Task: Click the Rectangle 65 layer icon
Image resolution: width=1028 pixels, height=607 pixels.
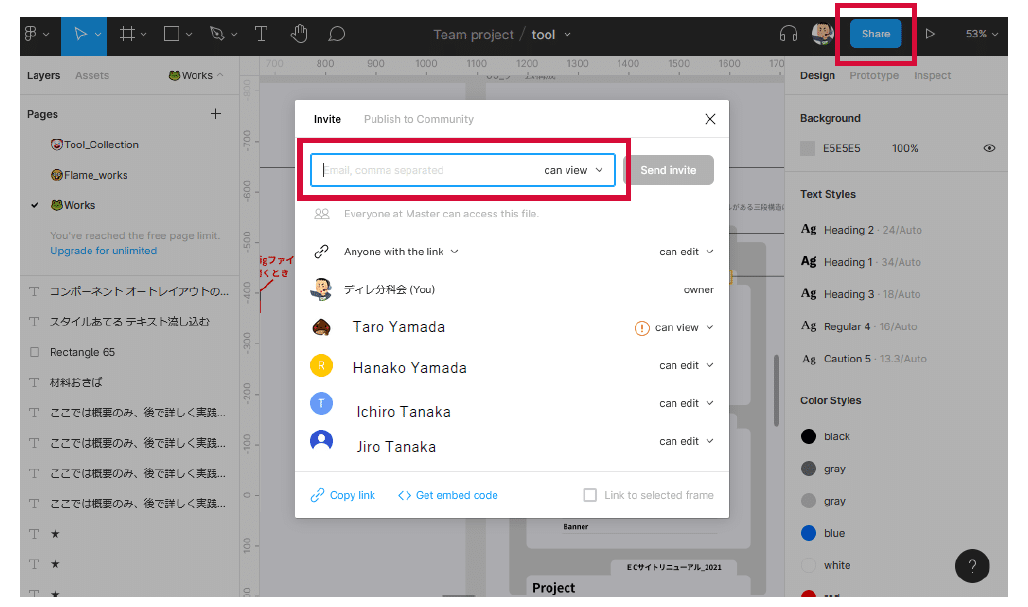Action: pos(35,352)
